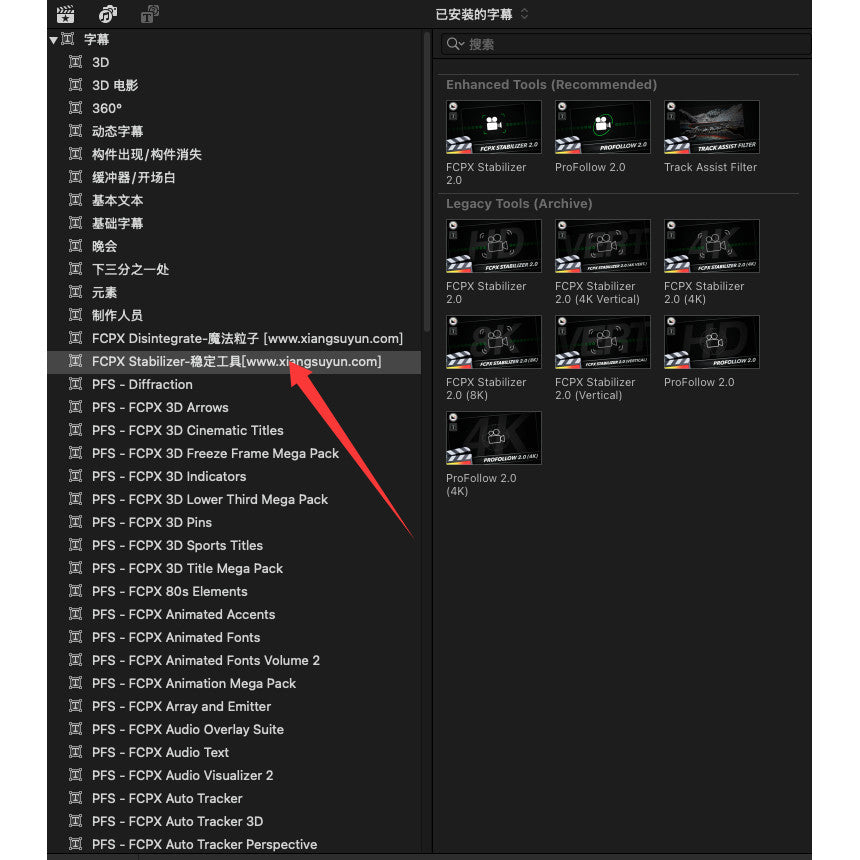This screenshot has width=860, height=860.
Task: Select Legacy Tools ProFollow 2.0 HD thumbnail
Action: tap(712, 342)
